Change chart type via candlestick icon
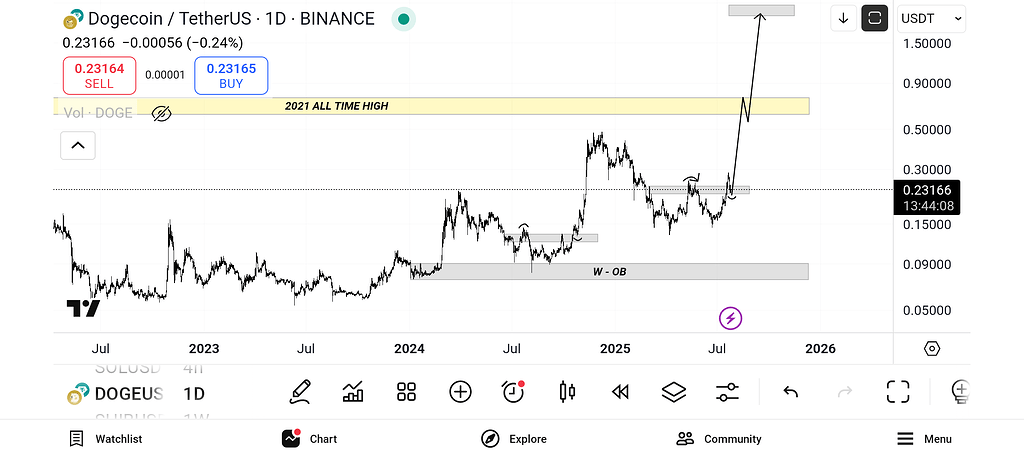 click(x=568, y=392)
